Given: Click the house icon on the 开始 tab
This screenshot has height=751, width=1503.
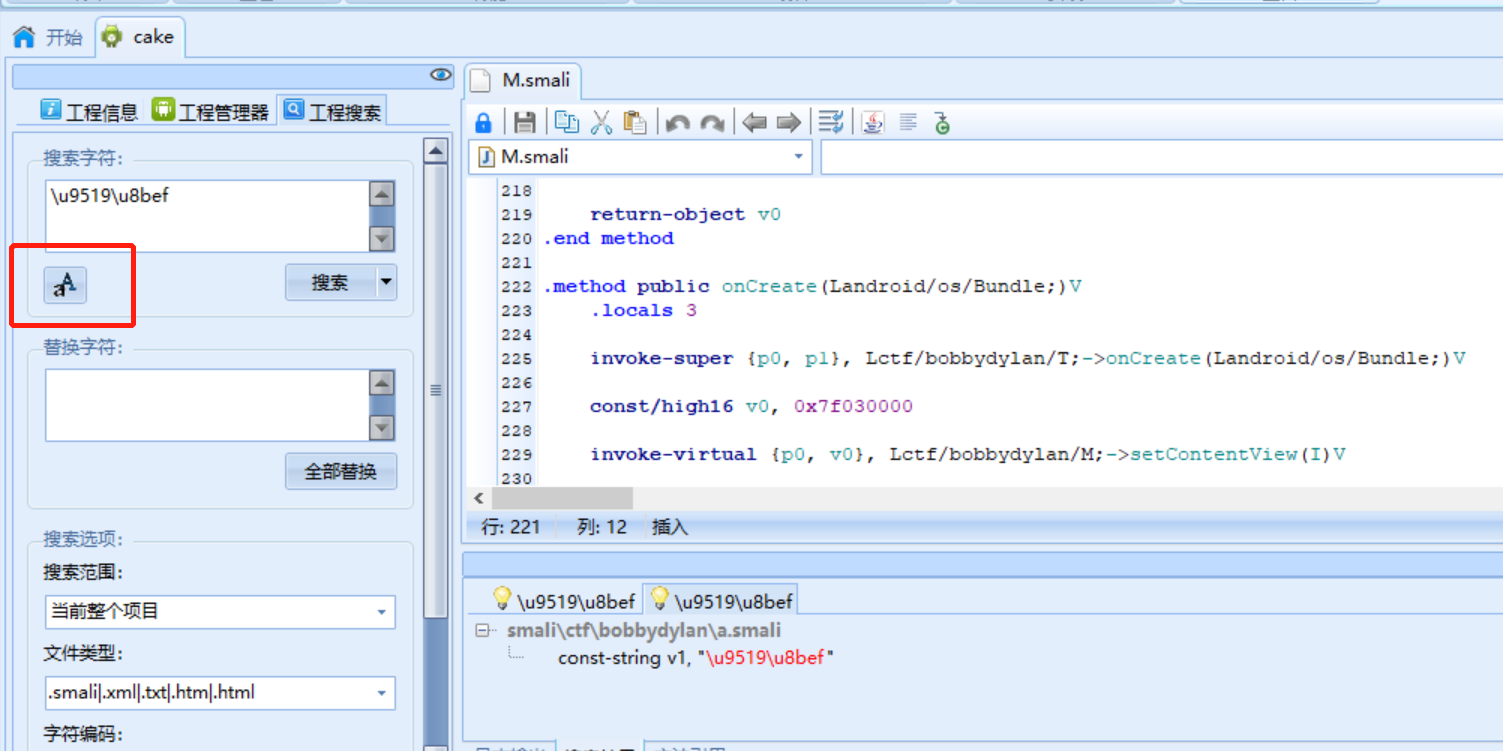Looking at the screenshot, I should [x=24, y=37].
